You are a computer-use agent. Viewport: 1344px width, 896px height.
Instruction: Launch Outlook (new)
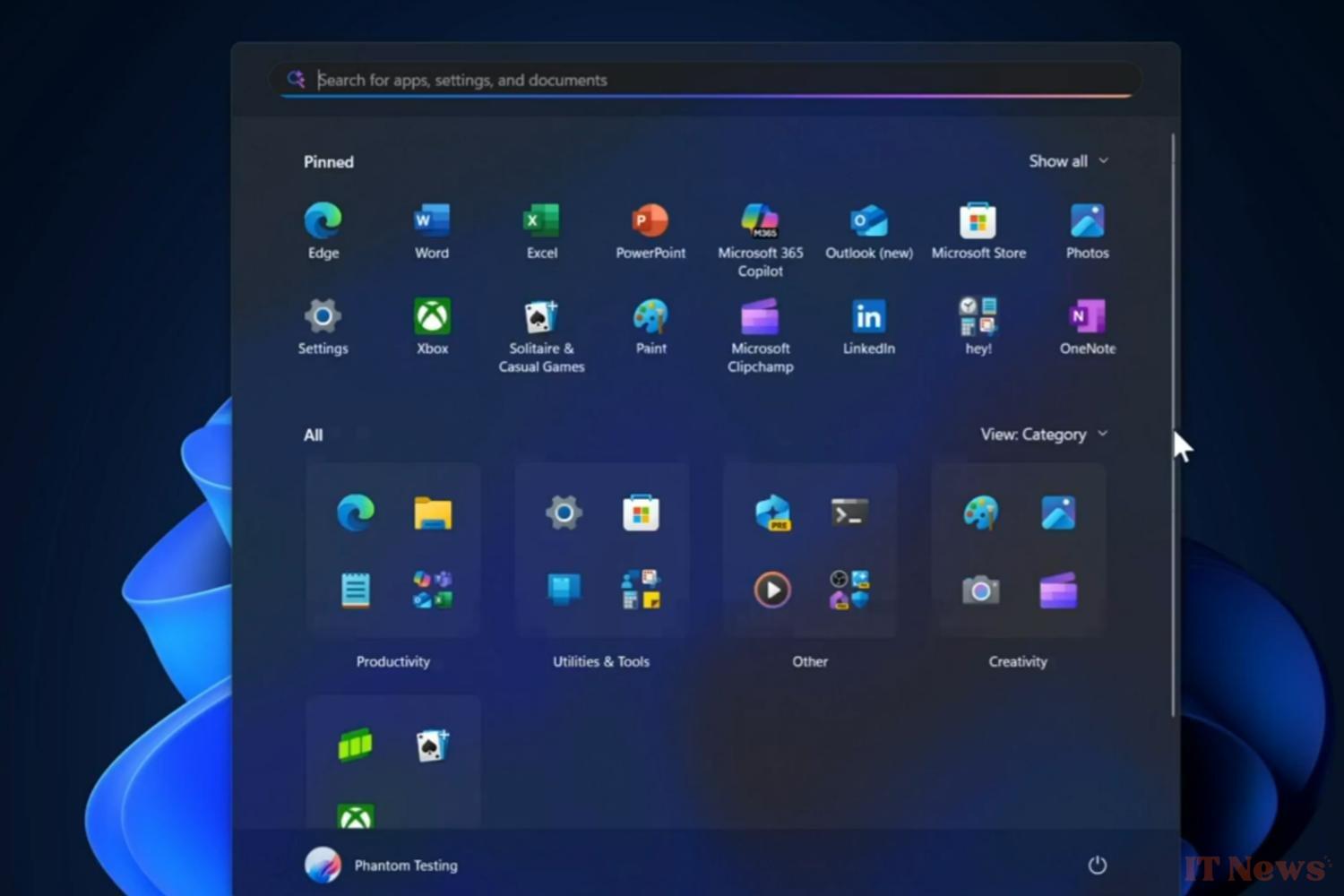[869, 231]
